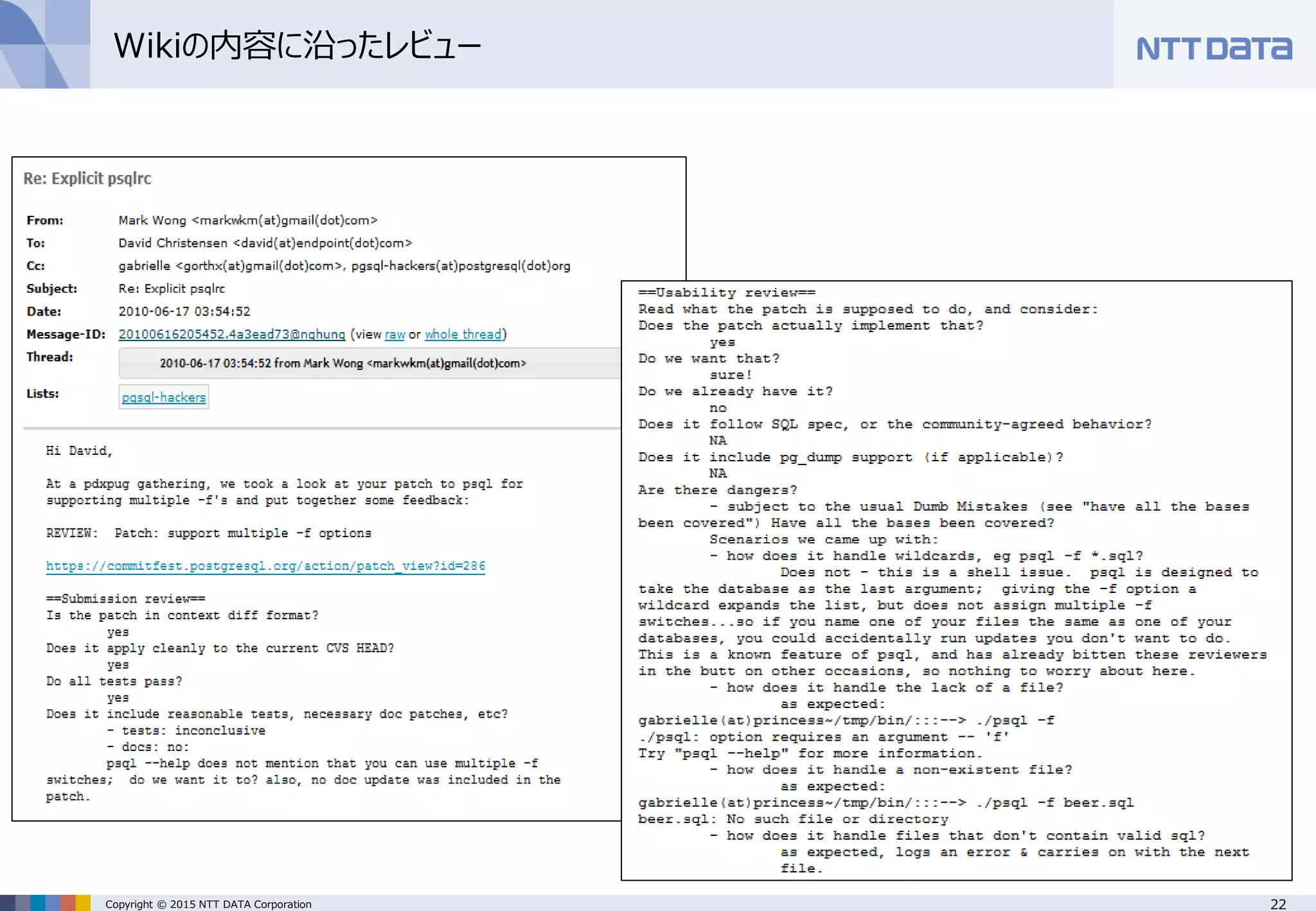The image size is (1316, 911).
Task: Click 'Does it follow SQL spec' question line
Action: tap(895, 425)
